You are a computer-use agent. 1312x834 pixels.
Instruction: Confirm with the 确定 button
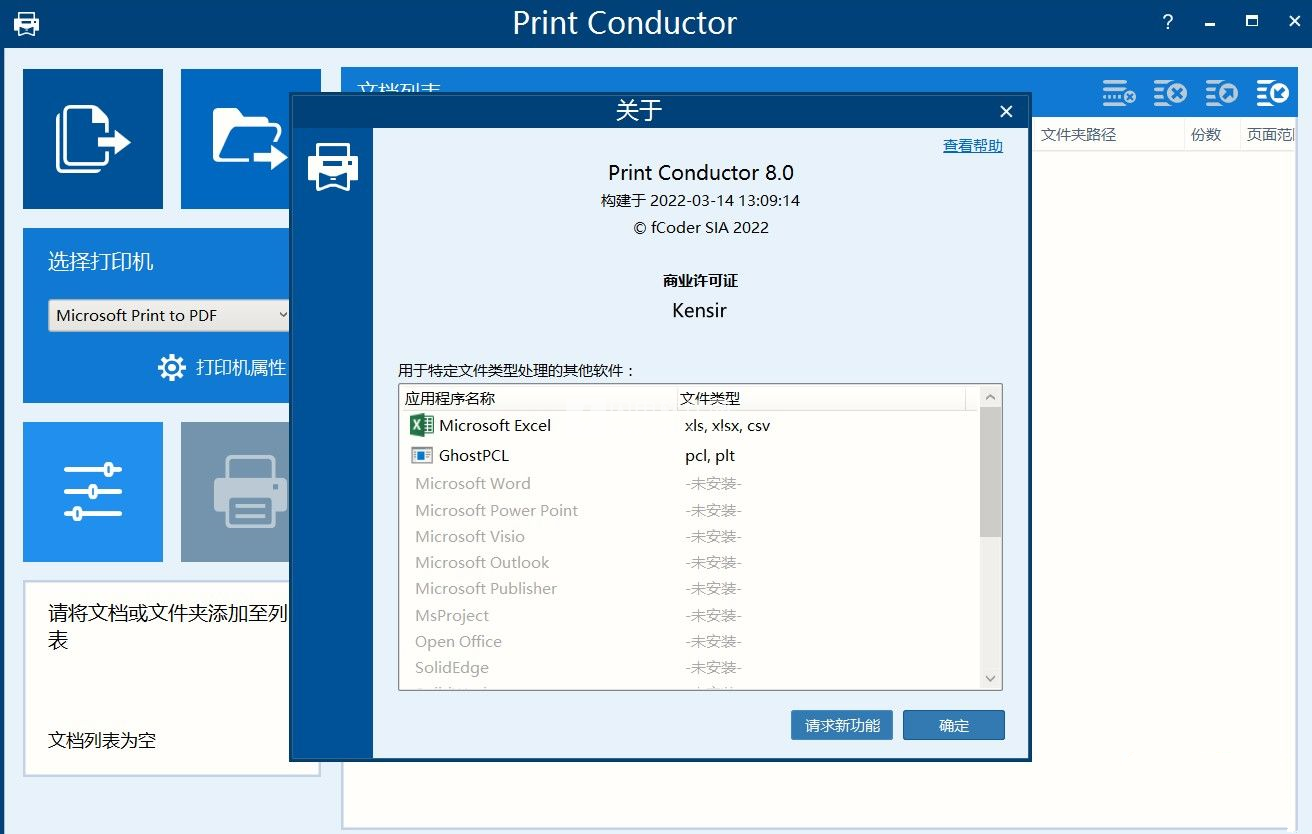(x=954, y=725)
